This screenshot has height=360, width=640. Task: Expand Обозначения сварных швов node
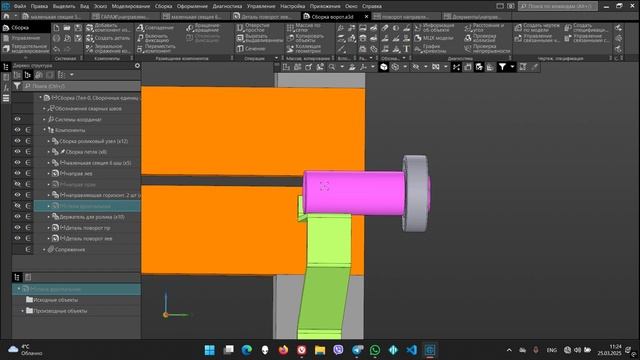click(x=44, y=109)
